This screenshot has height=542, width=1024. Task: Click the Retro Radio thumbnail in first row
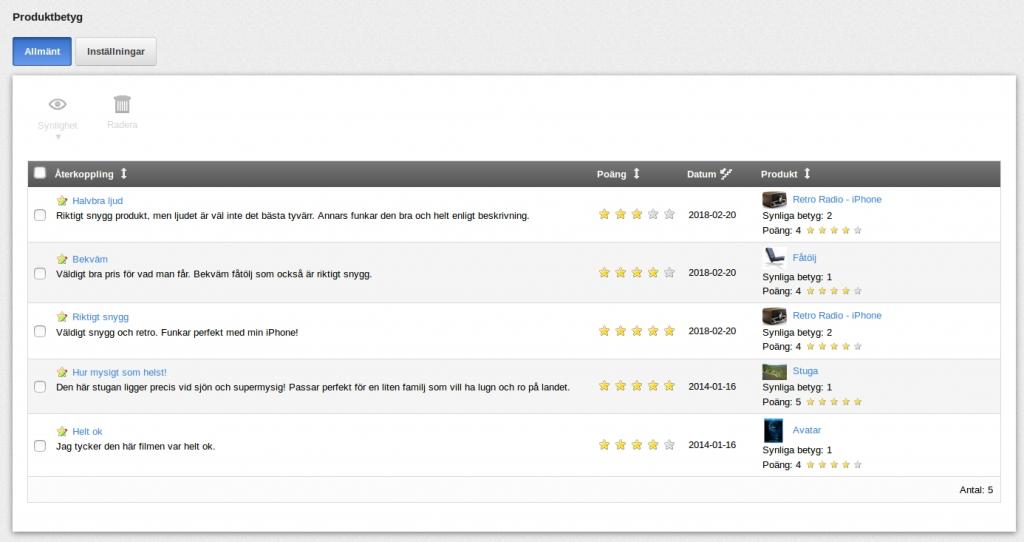click(774, 199)
